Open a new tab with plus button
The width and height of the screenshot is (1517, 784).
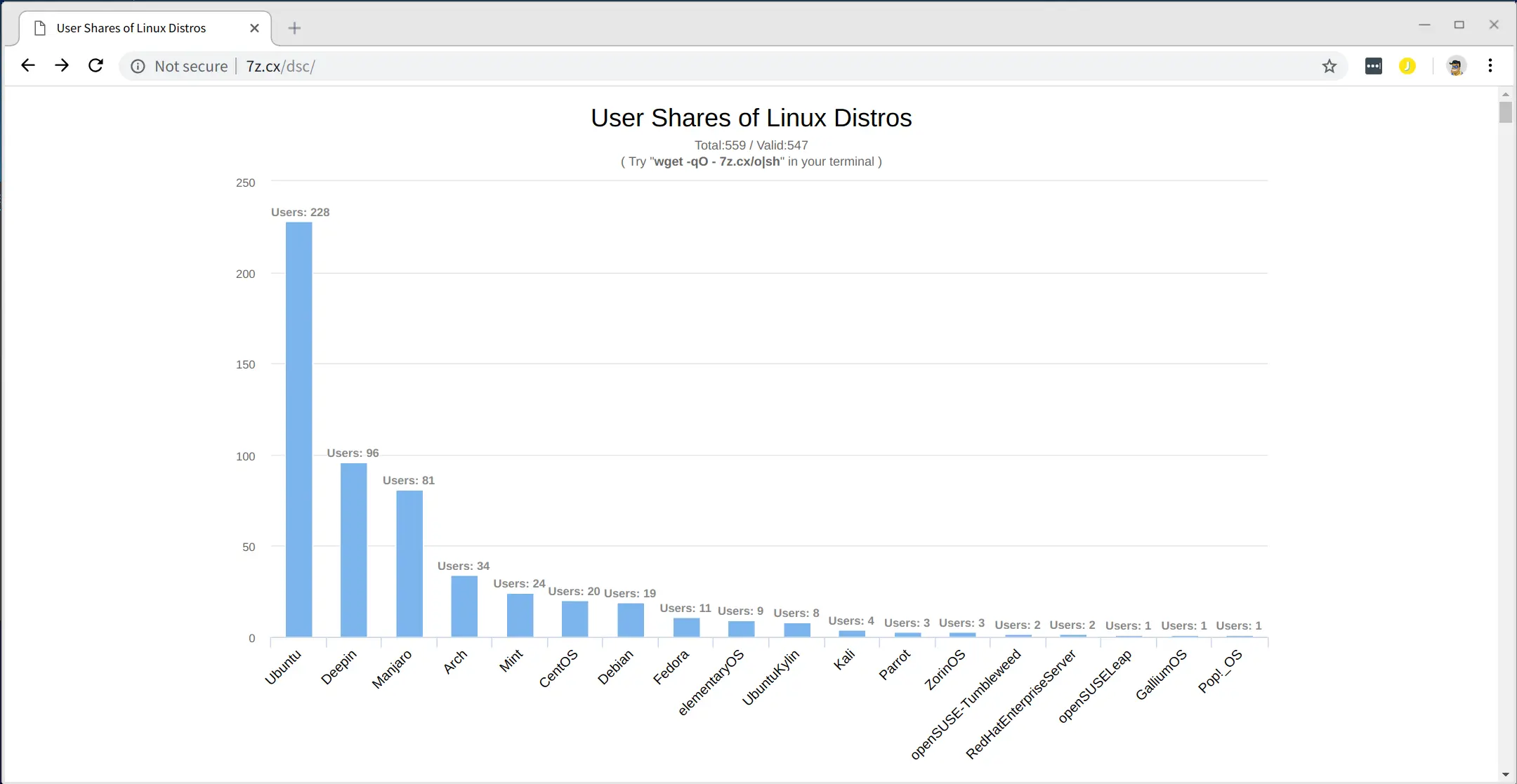295,28
